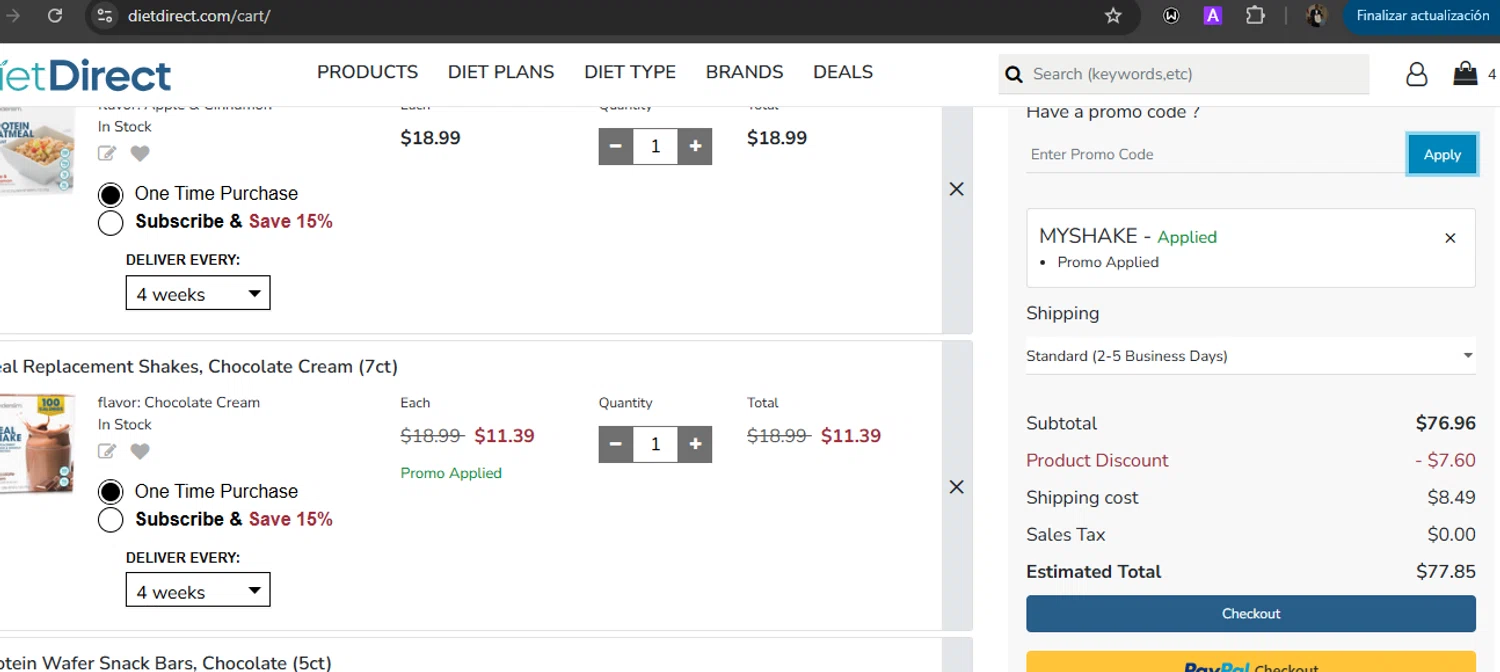Open the DIET PLANS menu
This screenshot has height=672, width=1500.
501,72
